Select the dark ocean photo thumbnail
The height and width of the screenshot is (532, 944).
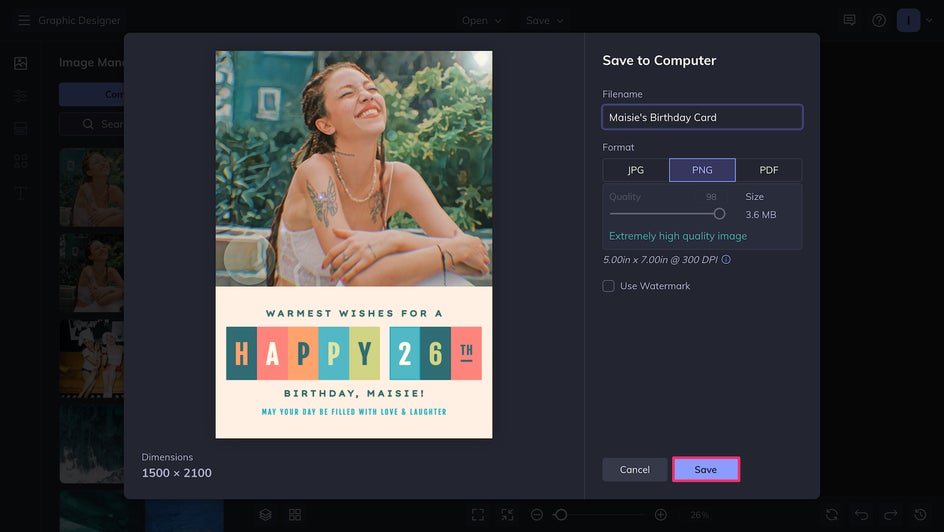[x=92, y=444]
